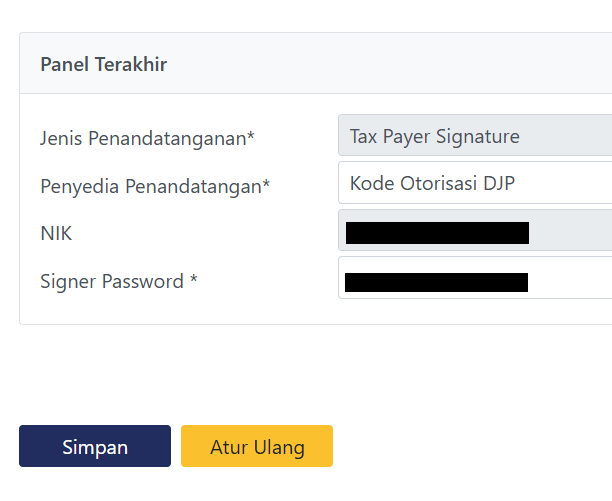This screenshot has height=501, width=612.
Task: Click the redacted value in the NIK field
Action: click(x=436, y=233)
